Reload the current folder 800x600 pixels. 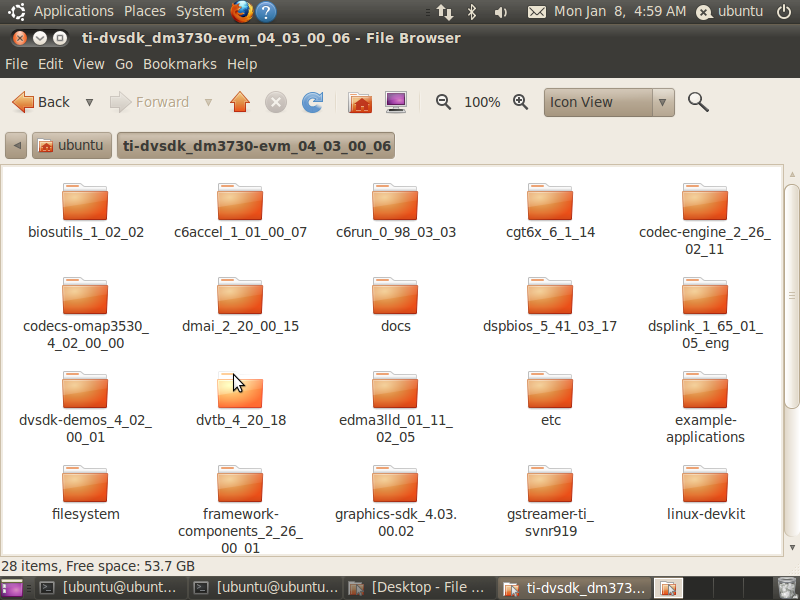pyautogui.click(x=312, y=102)
